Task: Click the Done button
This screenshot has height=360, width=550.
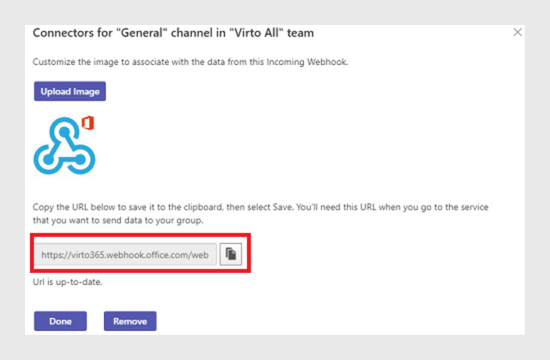Action: (60, 321)
